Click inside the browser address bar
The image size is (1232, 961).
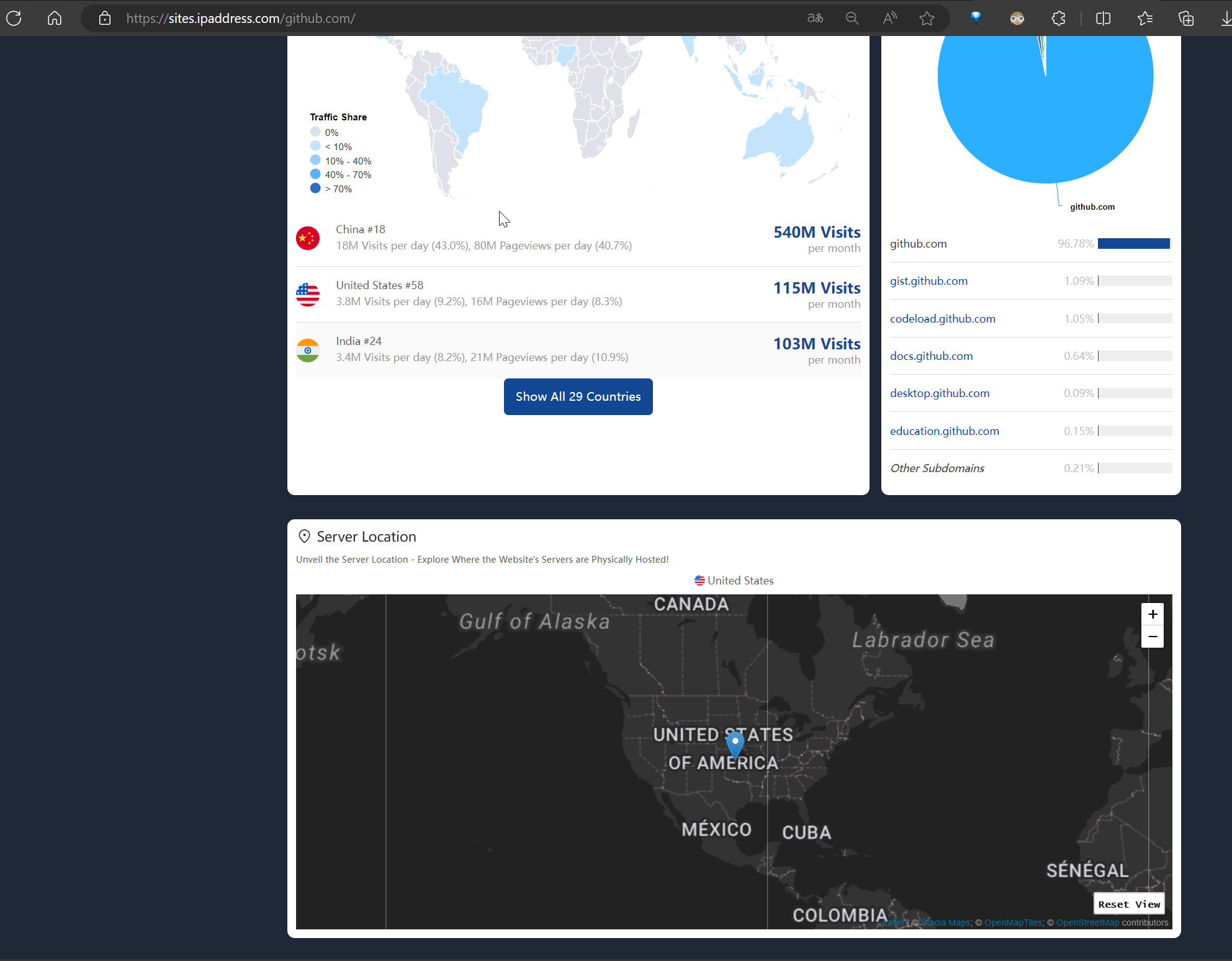434,18
